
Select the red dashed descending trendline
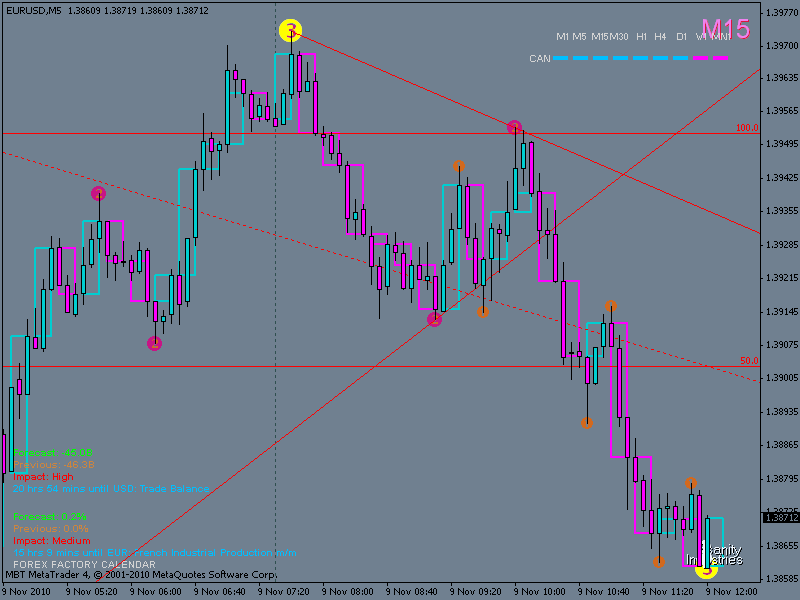[x=380, y=266]
